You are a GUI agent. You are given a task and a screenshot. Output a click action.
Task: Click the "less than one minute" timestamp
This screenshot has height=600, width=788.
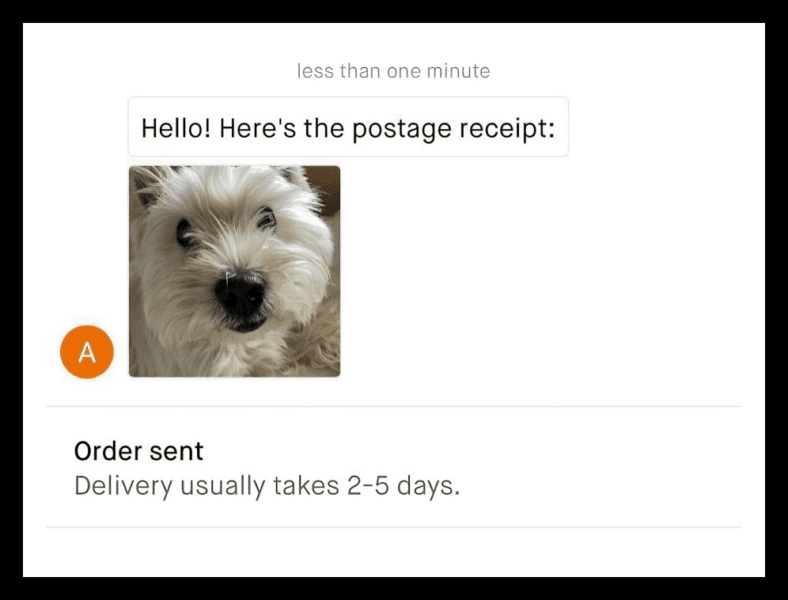tap(393, 71)
